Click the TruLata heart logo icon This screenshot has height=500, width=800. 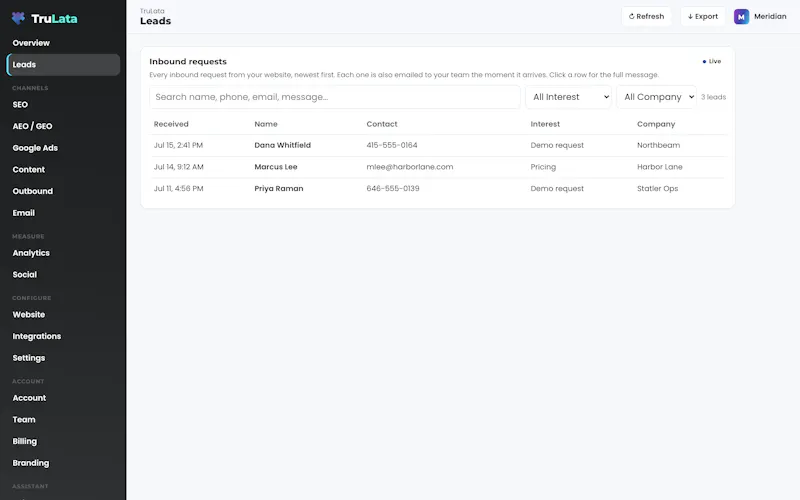coord(18,18)
